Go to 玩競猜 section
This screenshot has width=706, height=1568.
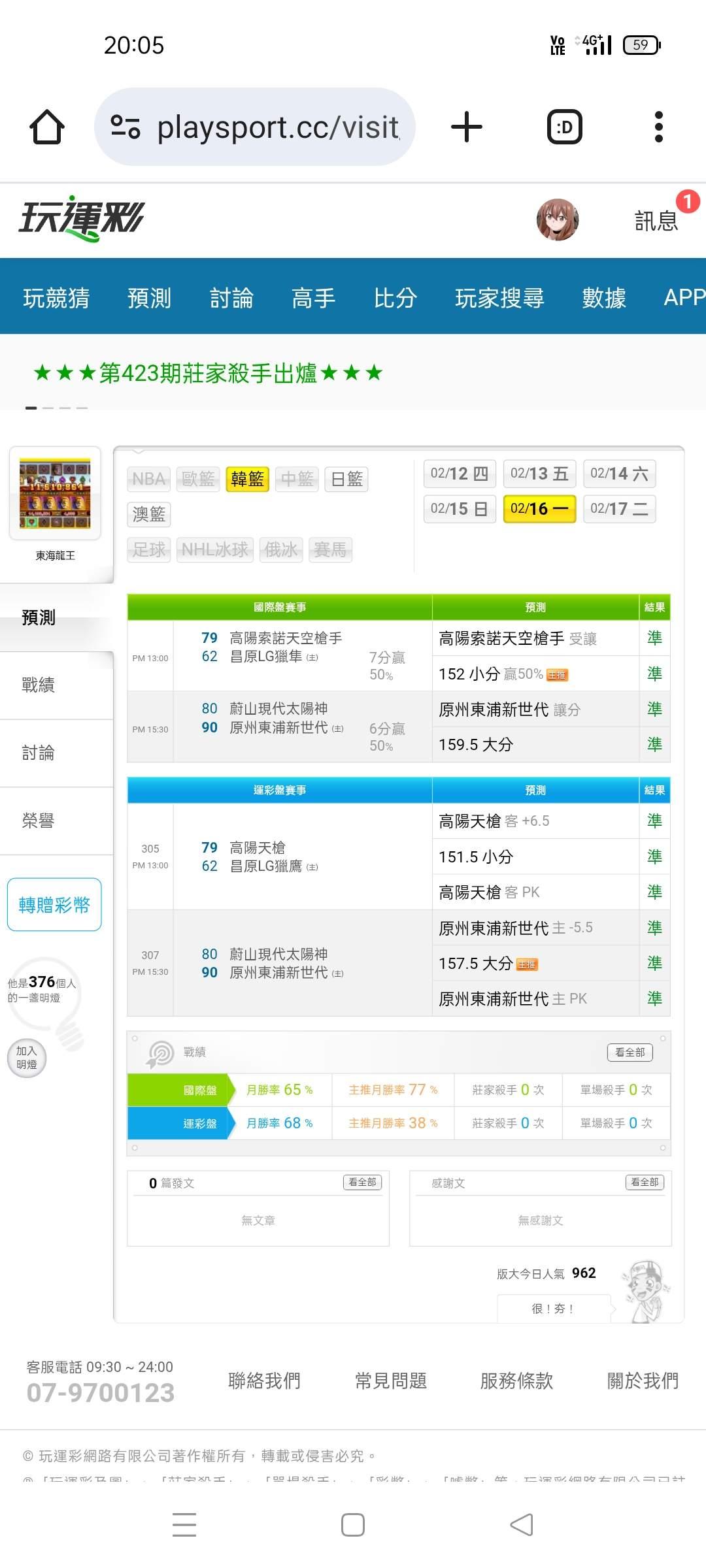56,297
